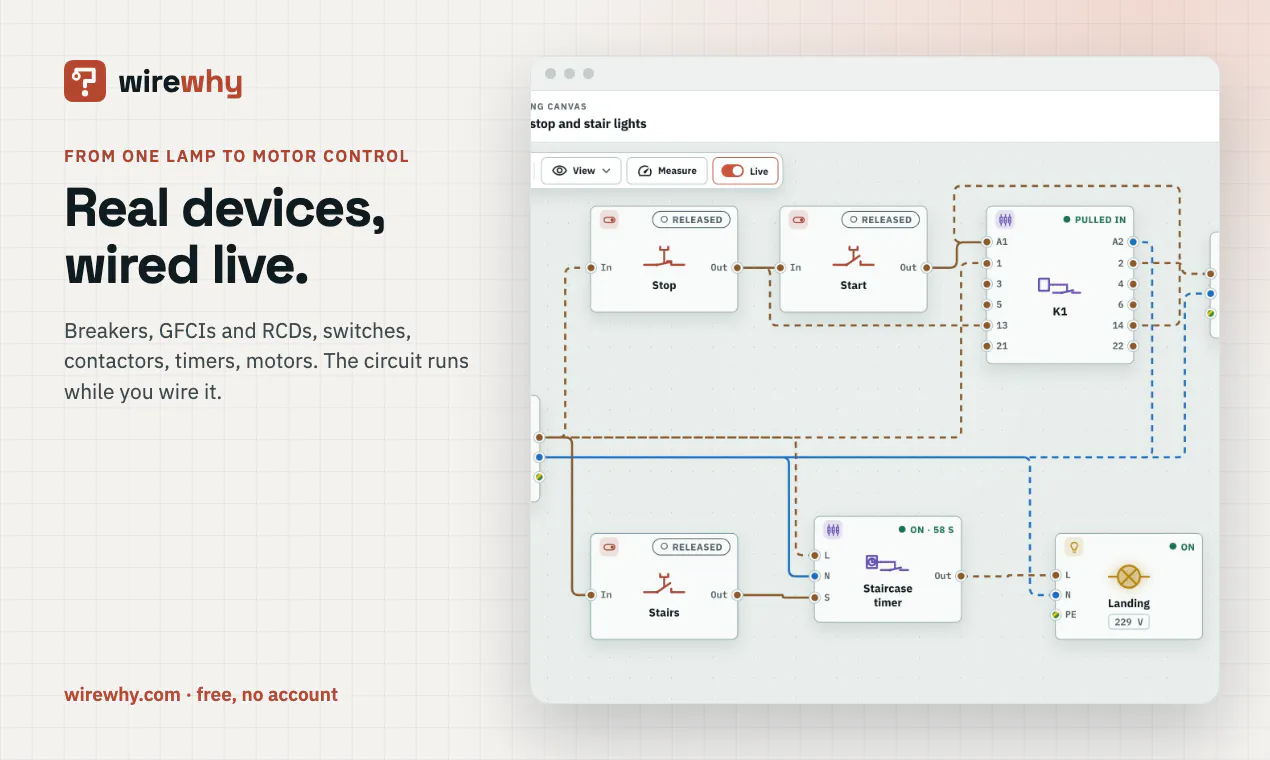The height and width of the screenshot is (760, 1270).
Task: Click the wirewhy logo icon
Action: (85, 81)
